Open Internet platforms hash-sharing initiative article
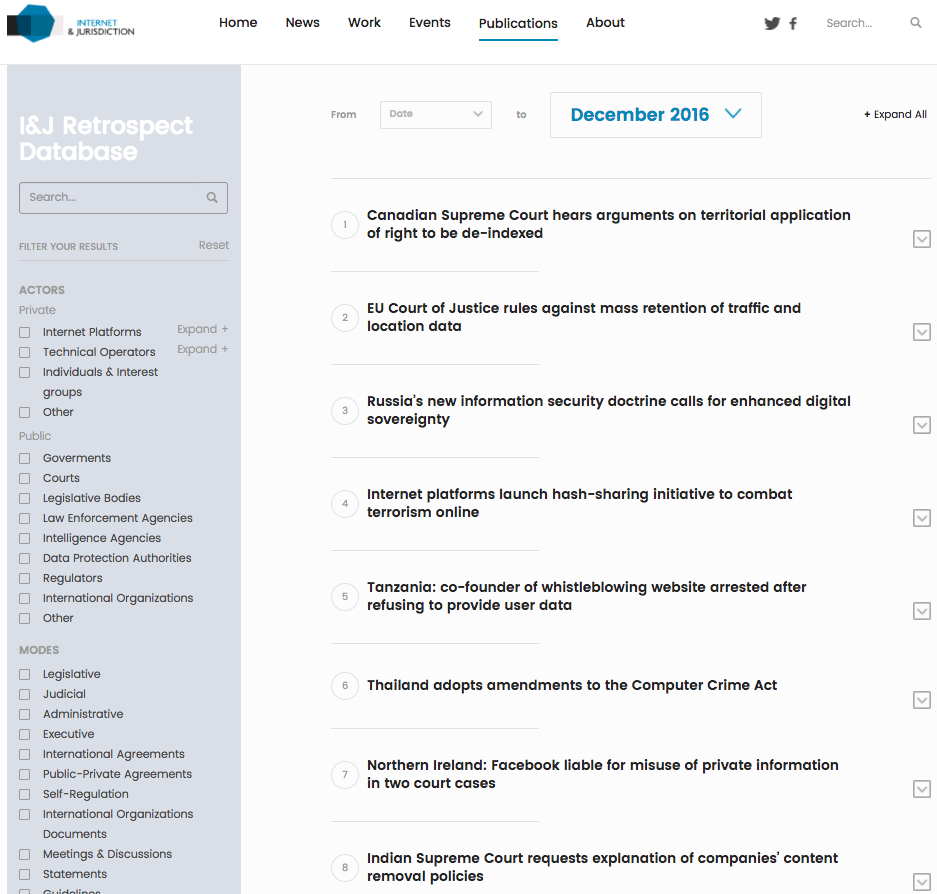 pyautogui.click(x=579, y=503)
